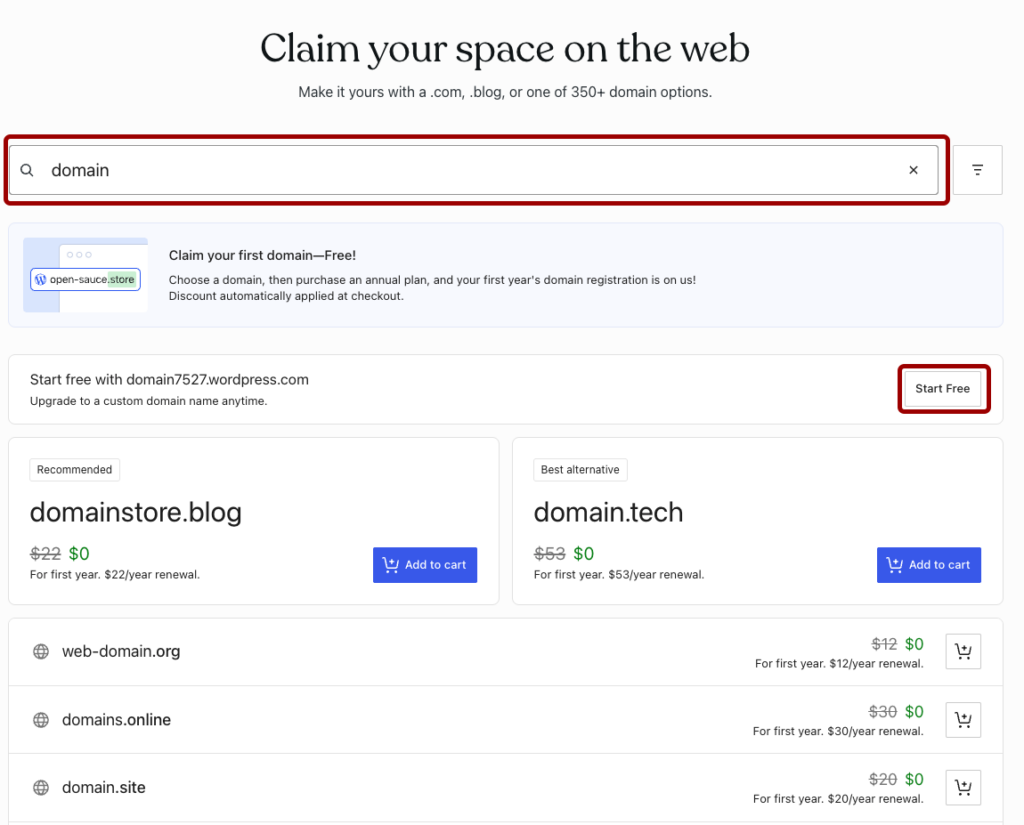Image resolution: width=1024 pixels, height=825 pixels.
Task: Select the domain.tech domain name
Action: [608, 513]
